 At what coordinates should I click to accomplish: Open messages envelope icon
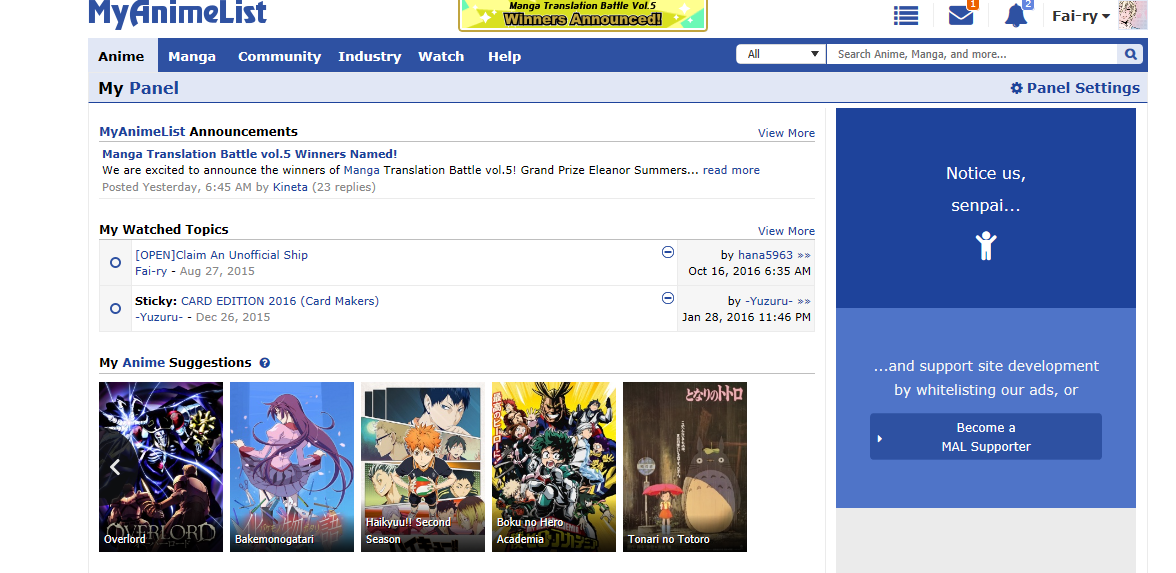[961, 15]
